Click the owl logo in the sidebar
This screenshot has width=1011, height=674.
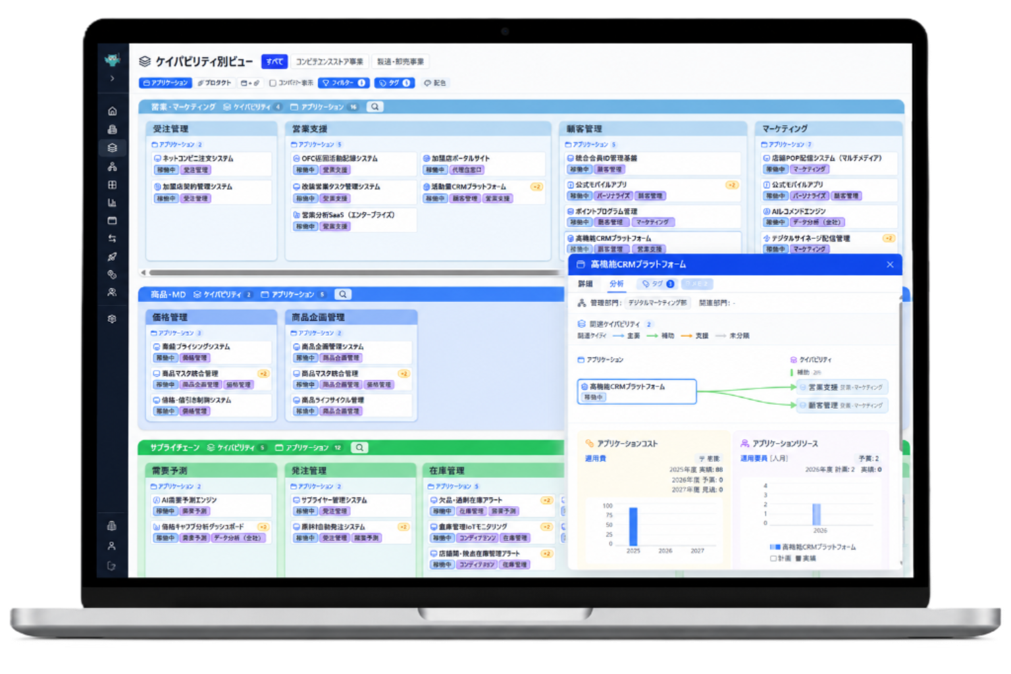[112, 60]
